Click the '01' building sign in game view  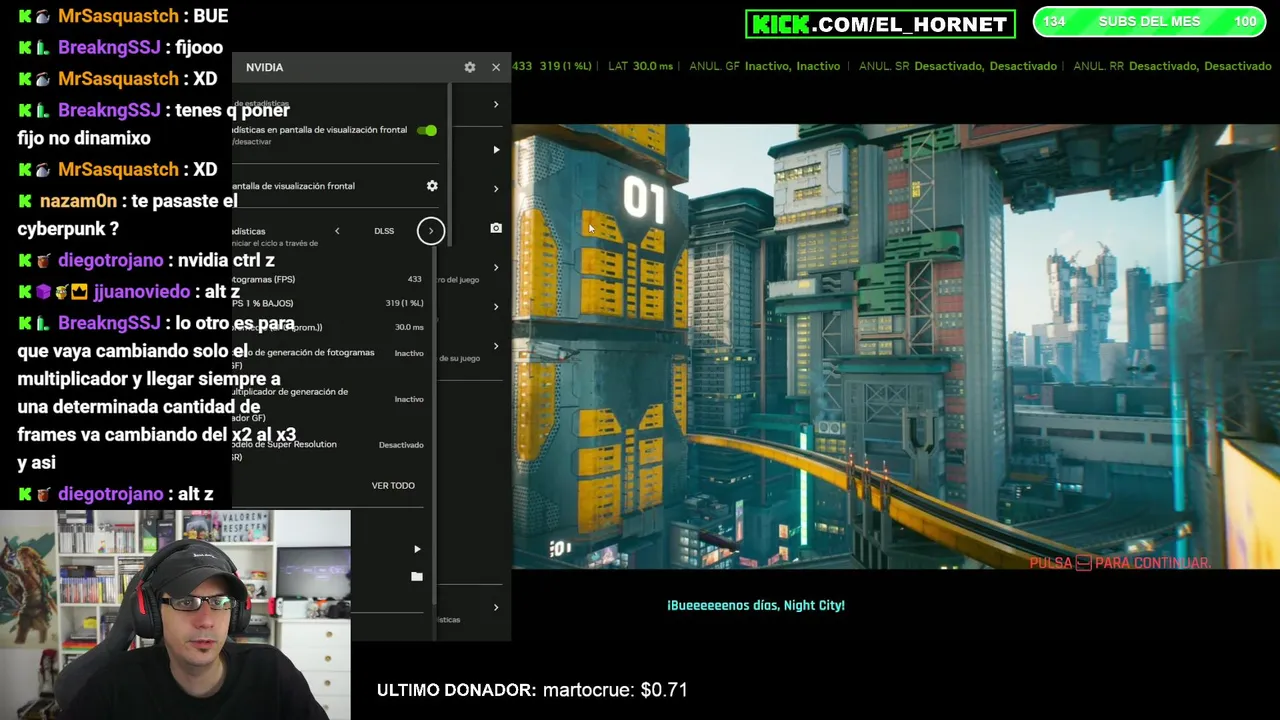coord(644,200)
